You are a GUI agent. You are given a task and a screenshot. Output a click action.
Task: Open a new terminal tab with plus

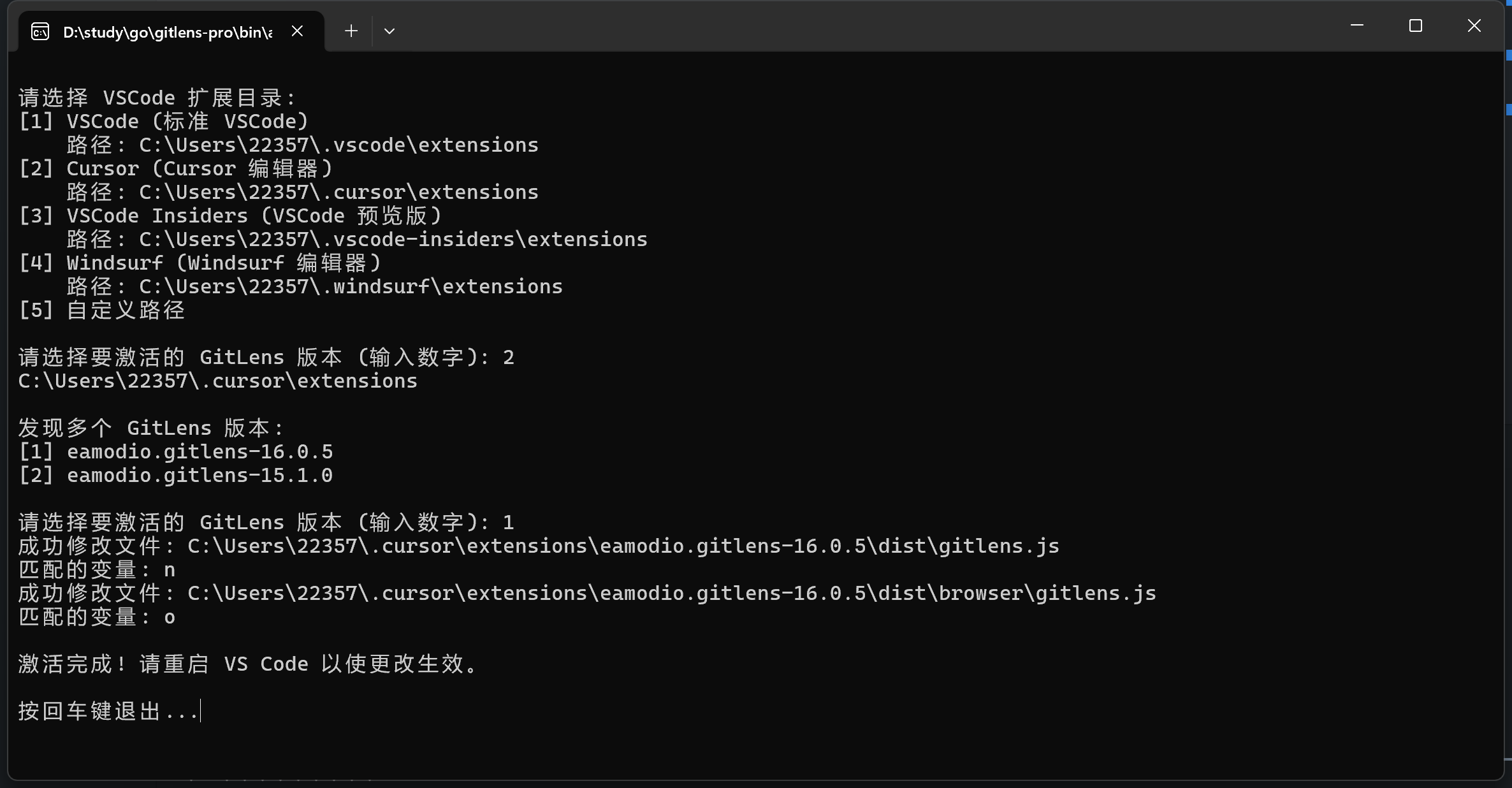click(351, 31)
